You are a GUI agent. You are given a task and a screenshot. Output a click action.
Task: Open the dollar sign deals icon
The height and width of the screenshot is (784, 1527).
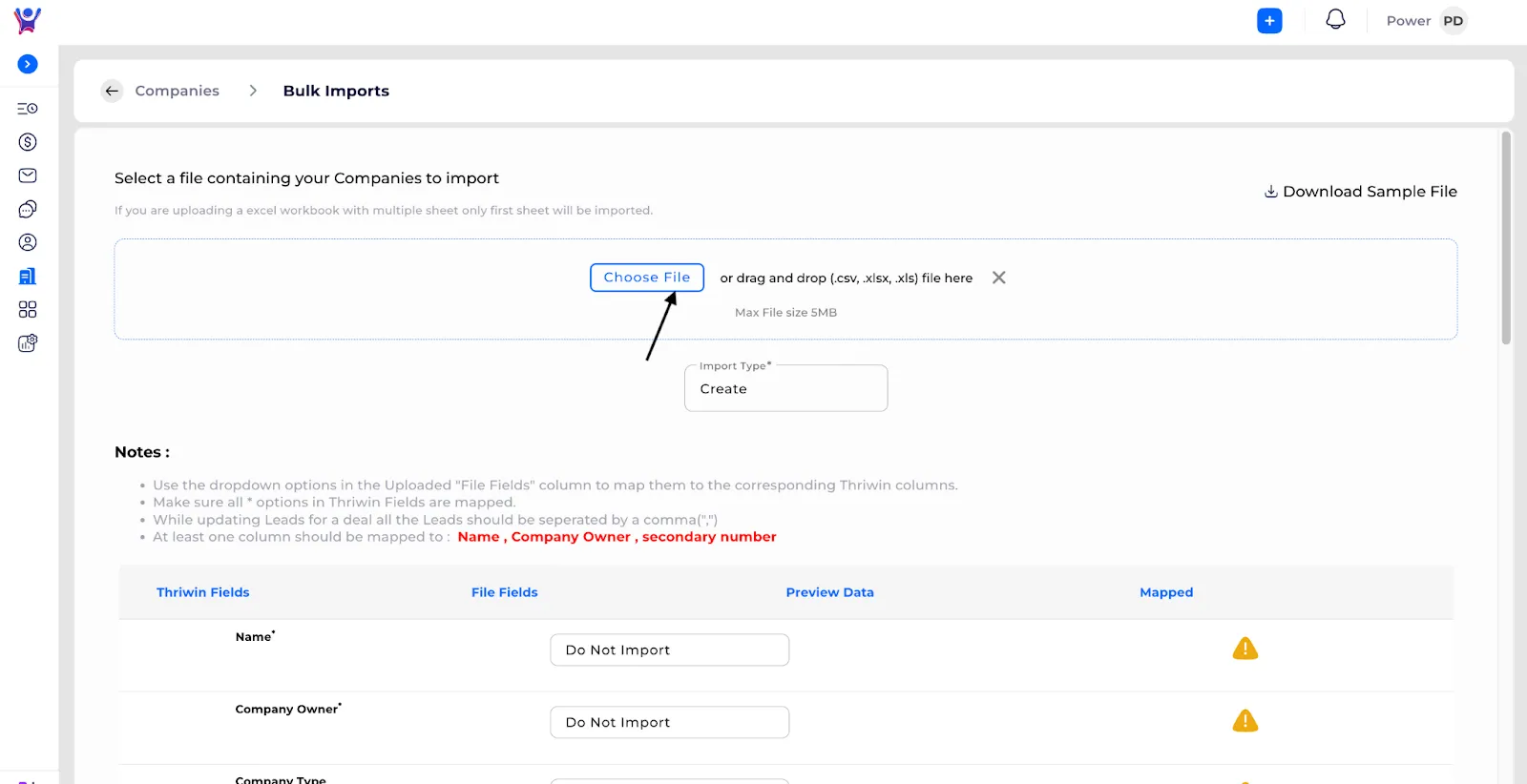coord(28,142)
